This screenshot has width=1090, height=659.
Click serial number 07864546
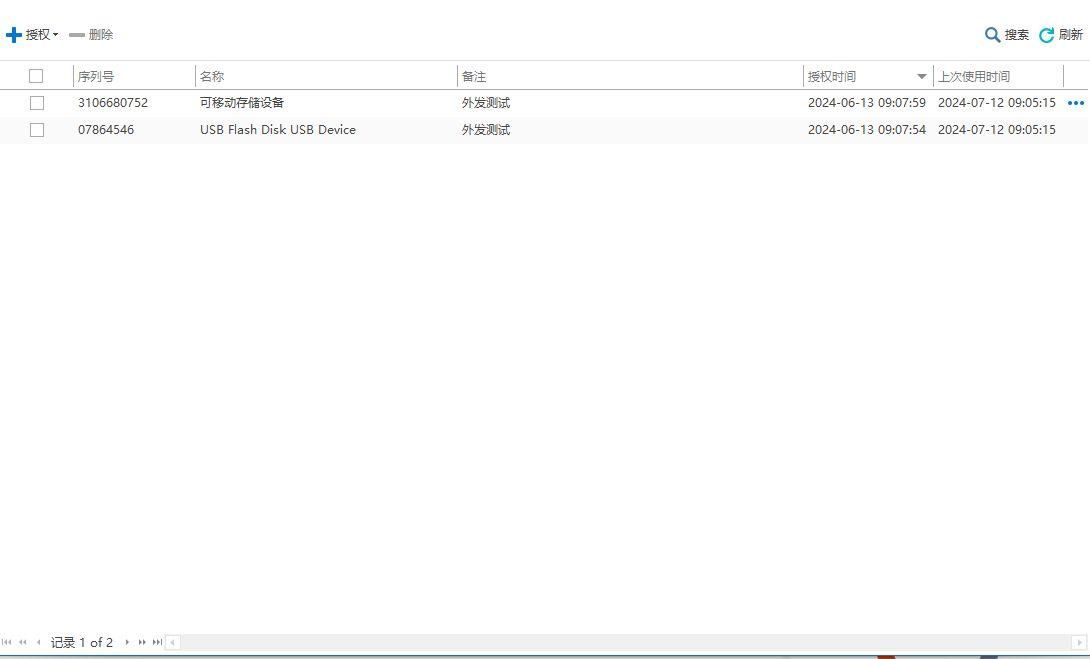click(106, 130)
